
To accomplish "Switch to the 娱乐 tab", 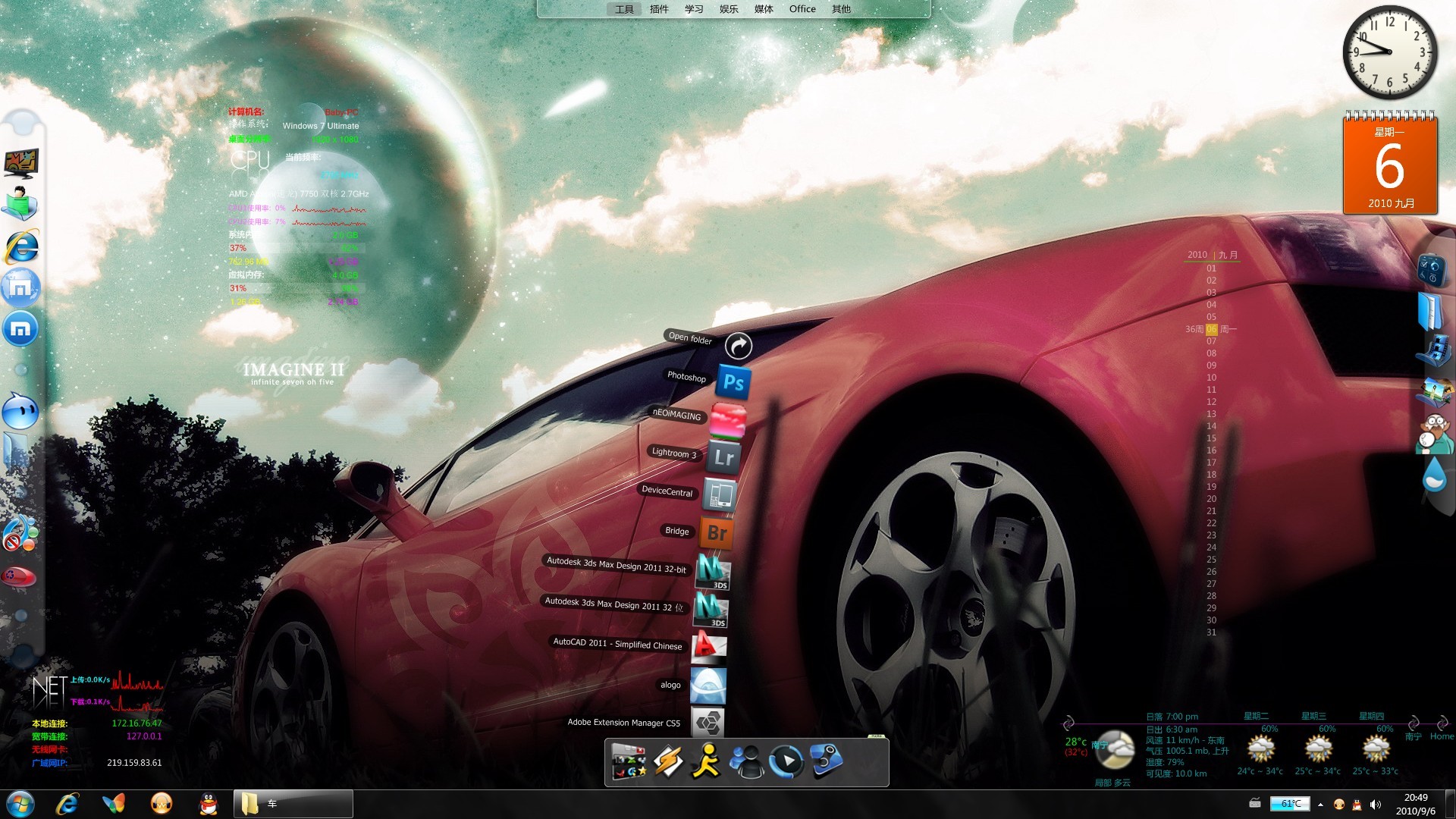I will point(729,9).
